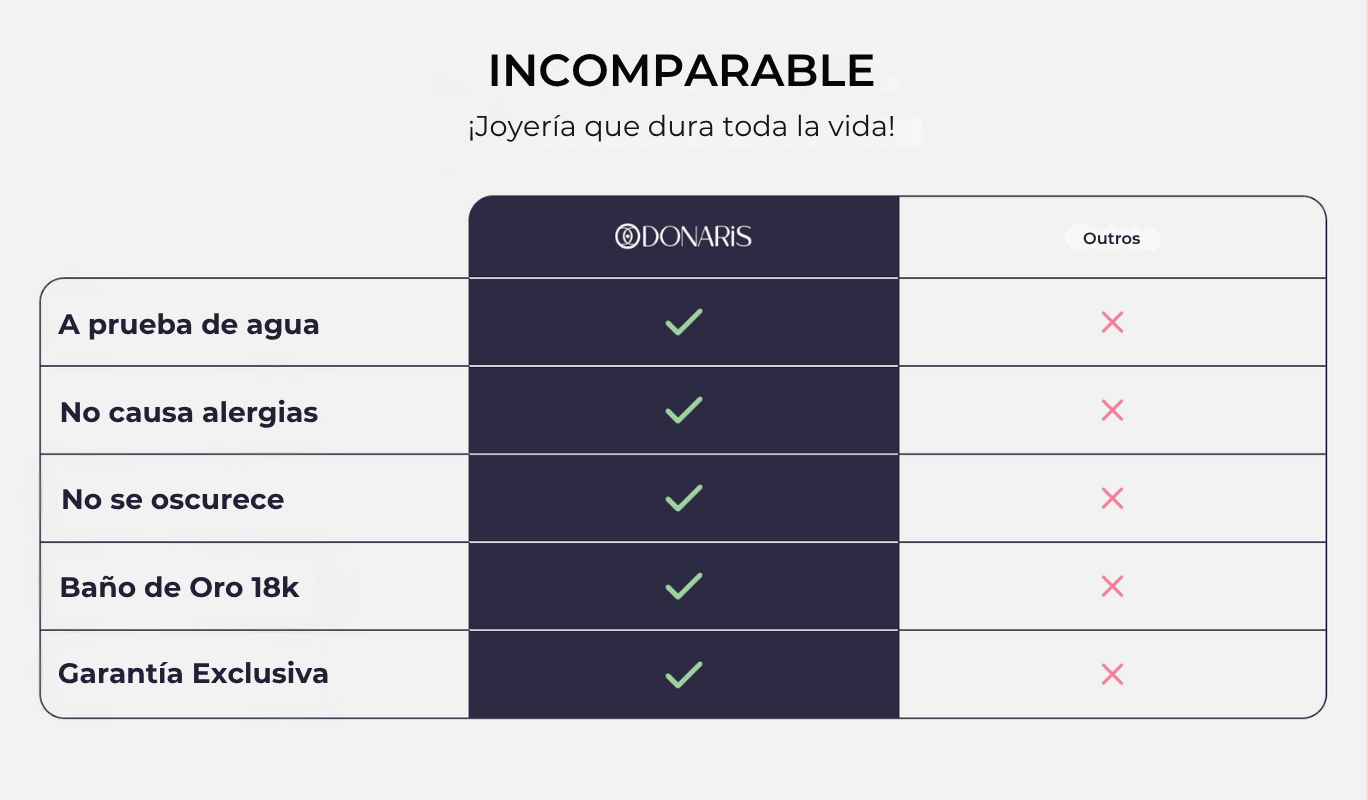Click the Outros column label
Image resolution: width=1368 pixels, height=800 pixels.
click(1112, 239)
